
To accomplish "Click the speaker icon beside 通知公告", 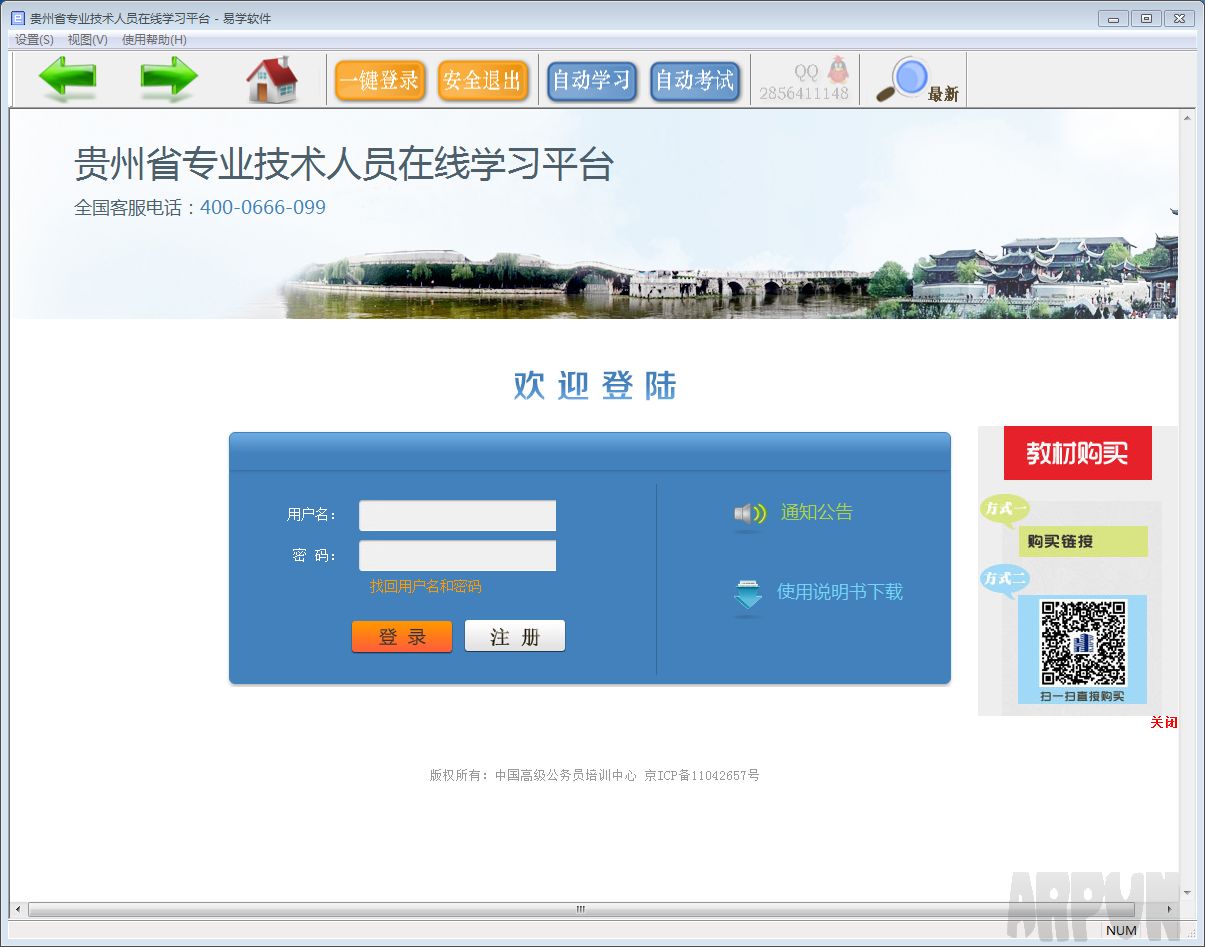I will pos(748,511).
